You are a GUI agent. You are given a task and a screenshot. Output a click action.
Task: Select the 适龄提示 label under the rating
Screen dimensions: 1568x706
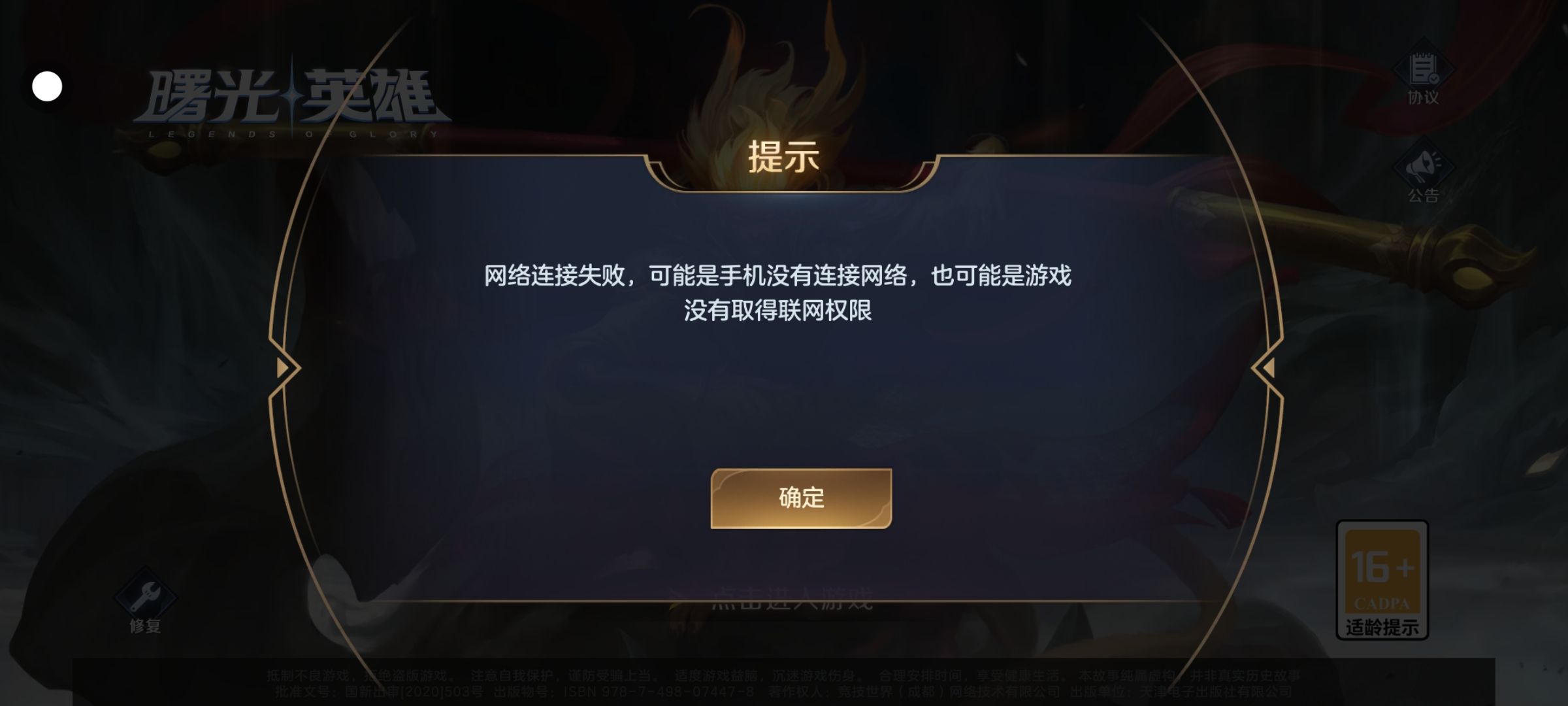tap(1382, 628)
